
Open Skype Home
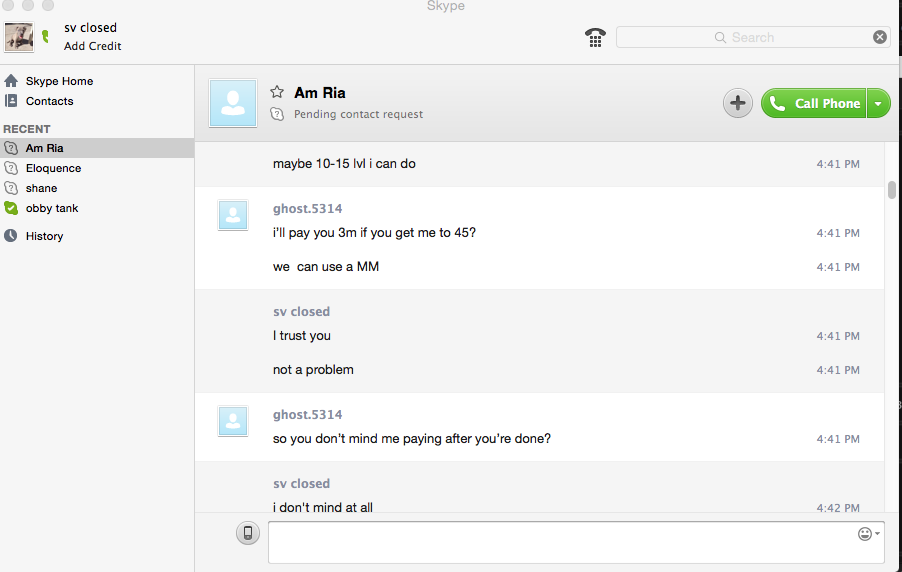pyautogui.click(x=59, y=81)
